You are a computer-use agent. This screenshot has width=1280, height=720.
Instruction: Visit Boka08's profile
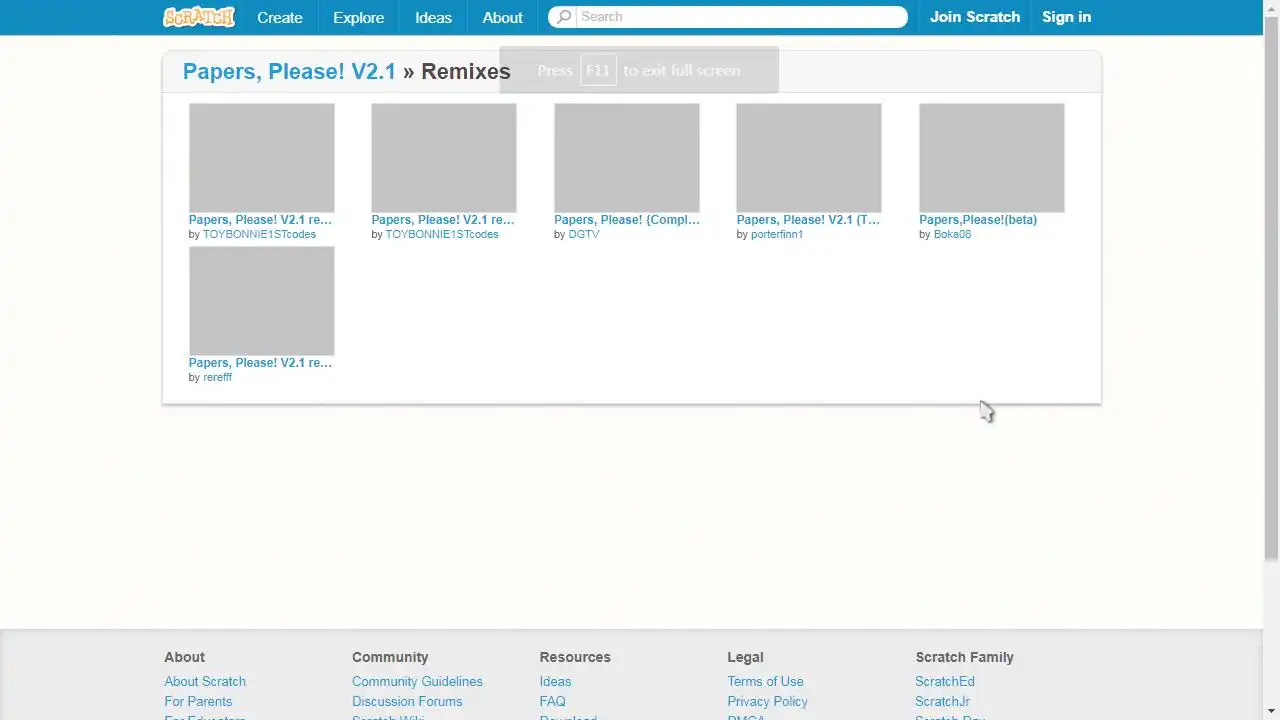(952, 234)
